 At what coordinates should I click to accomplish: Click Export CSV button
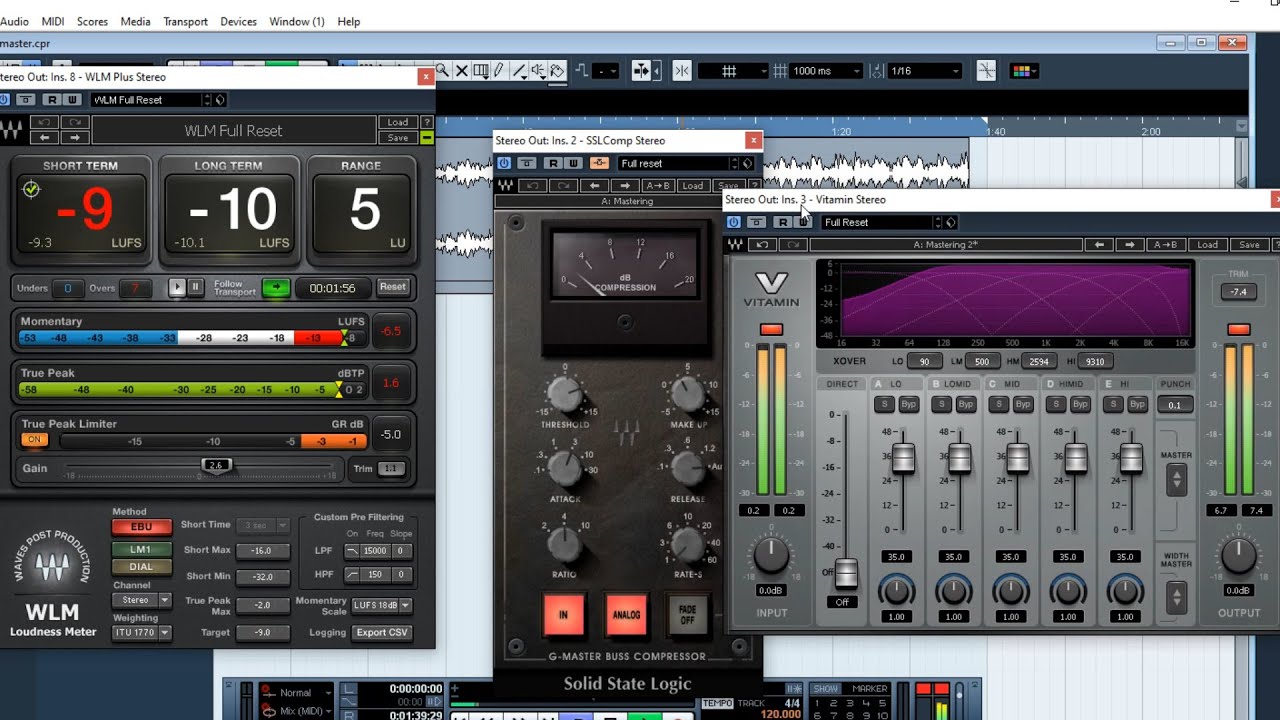pyautogui.click(x=382, y=633)
